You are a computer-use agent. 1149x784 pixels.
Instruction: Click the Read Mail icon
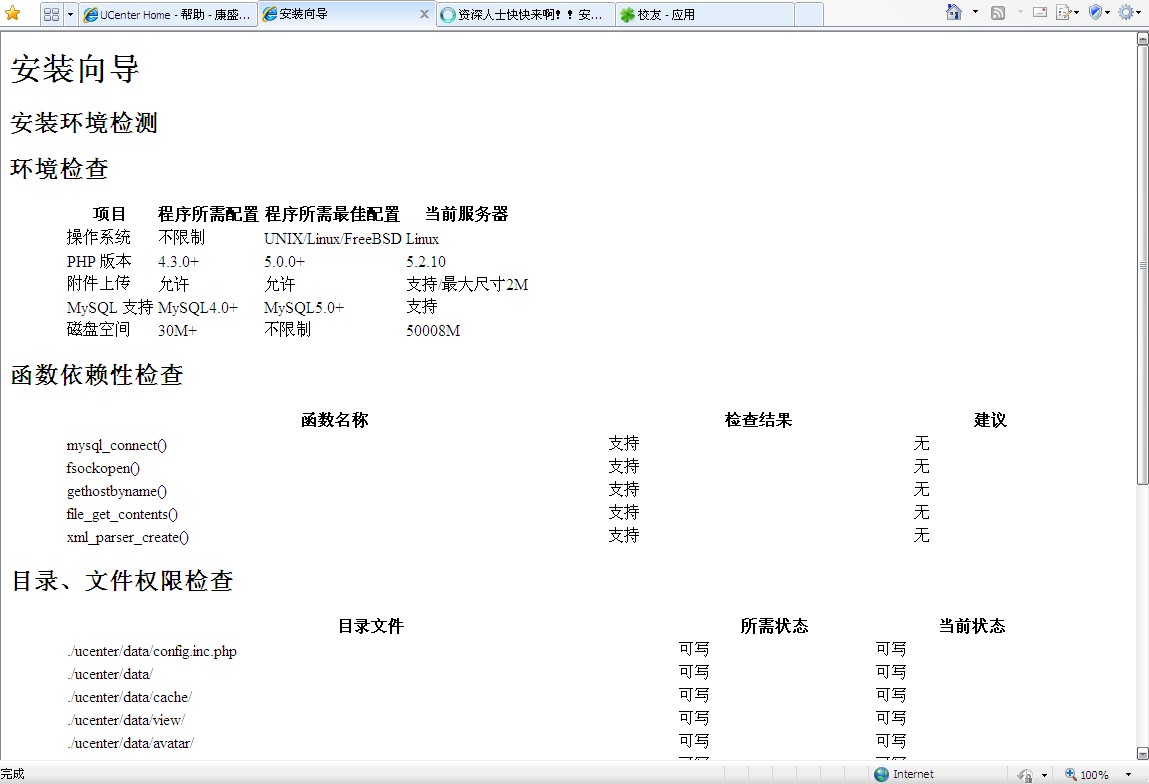pyautogui.click(x=1040, y=12)
